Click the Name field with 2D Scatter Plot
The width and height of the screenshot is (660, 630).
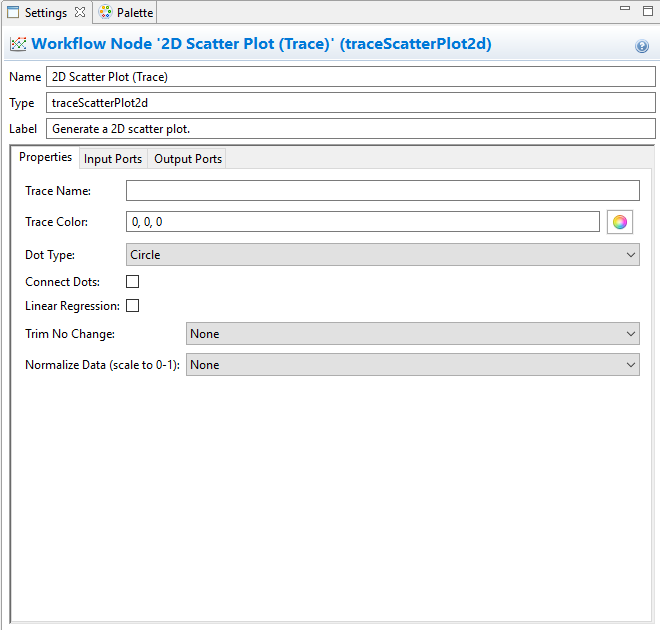click(351, 77)
